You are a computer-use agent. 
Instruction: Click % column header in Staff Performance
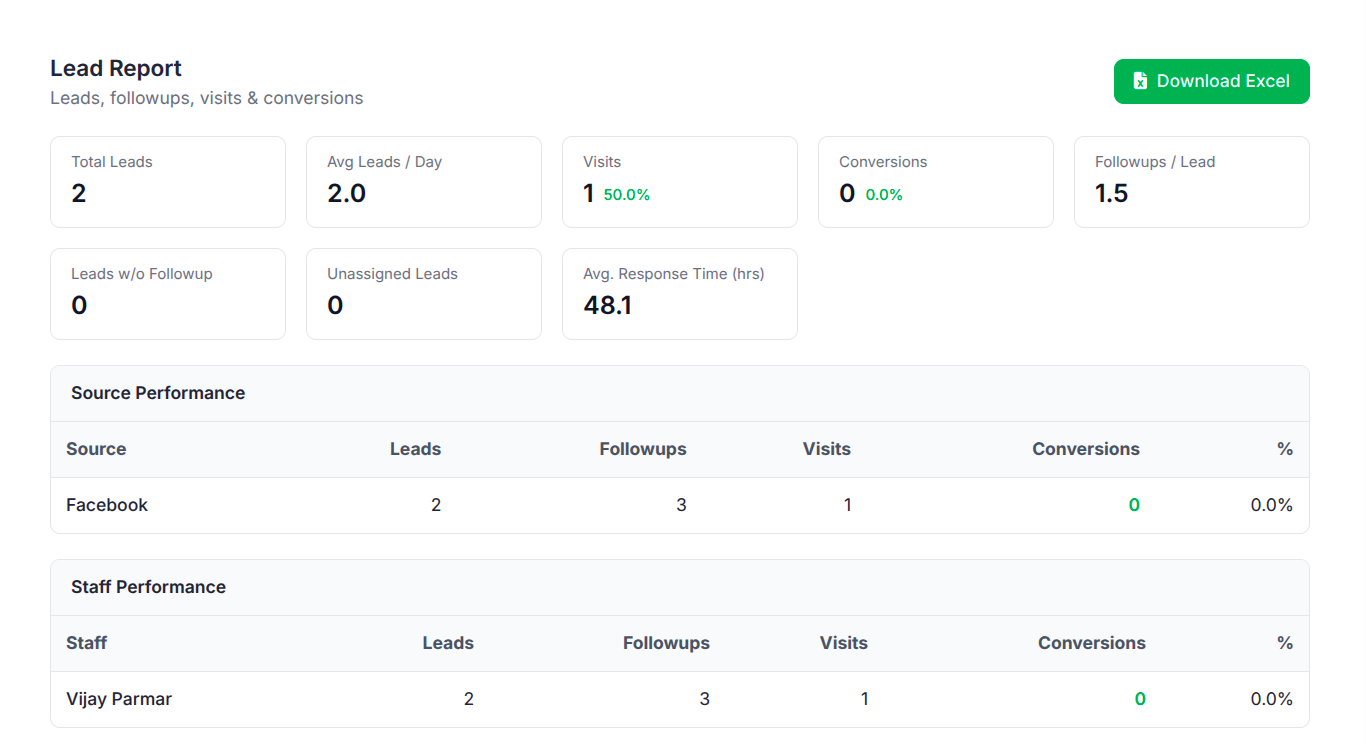pyautogui.click(x=1285, y=643)
